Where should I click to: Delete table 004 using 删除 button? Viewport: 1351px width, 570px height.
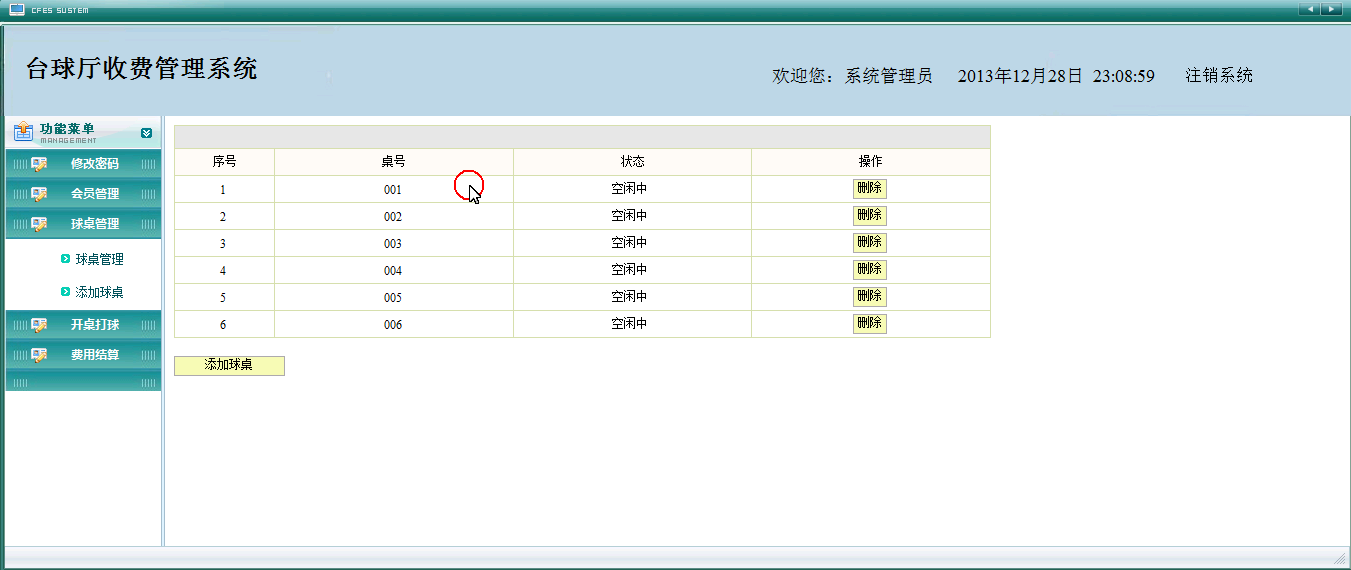click(870, 269)
